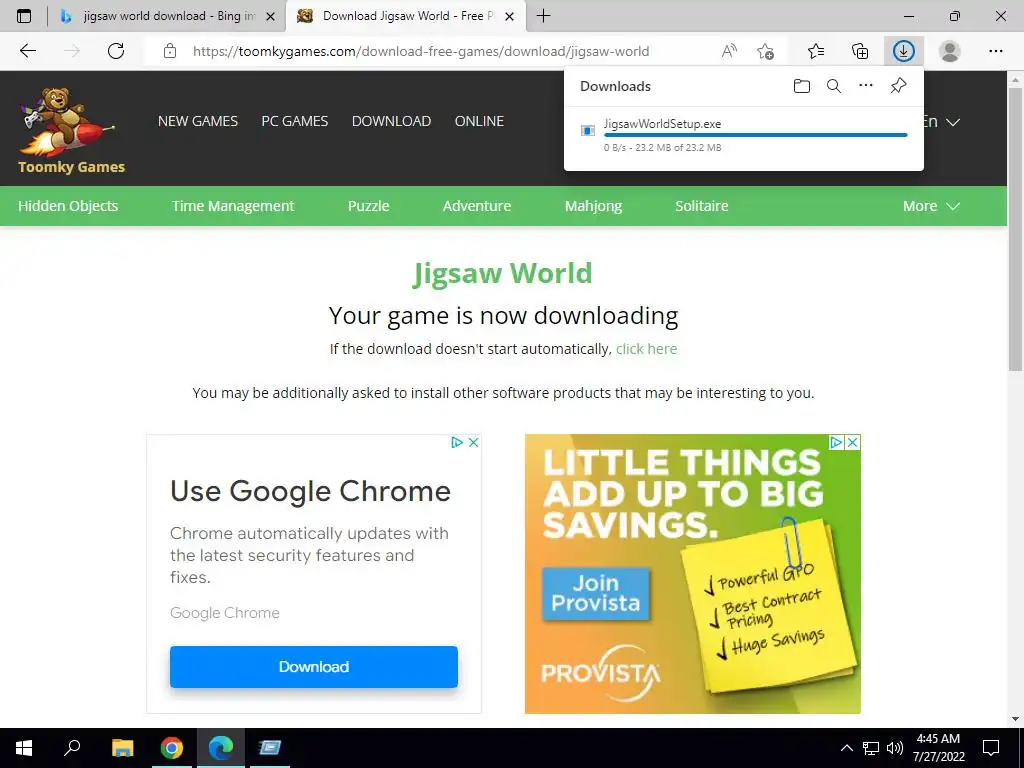
Task: Click AdChoices icon on Chrome ad
Action: (x=457, y=442)
